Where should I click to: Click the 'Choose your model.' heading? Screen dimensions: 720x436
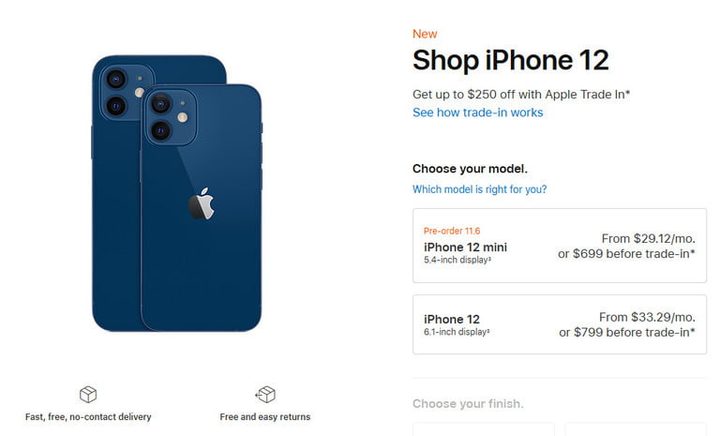[x=470, y=169]
